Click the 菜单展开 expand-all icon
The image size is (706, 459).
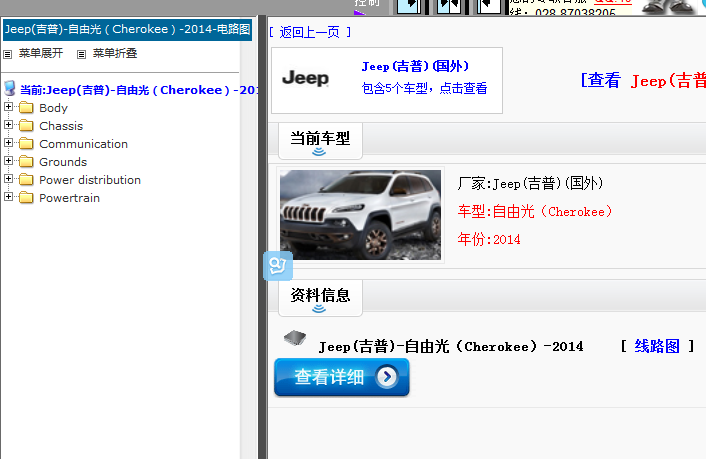(x=8, y=55)
